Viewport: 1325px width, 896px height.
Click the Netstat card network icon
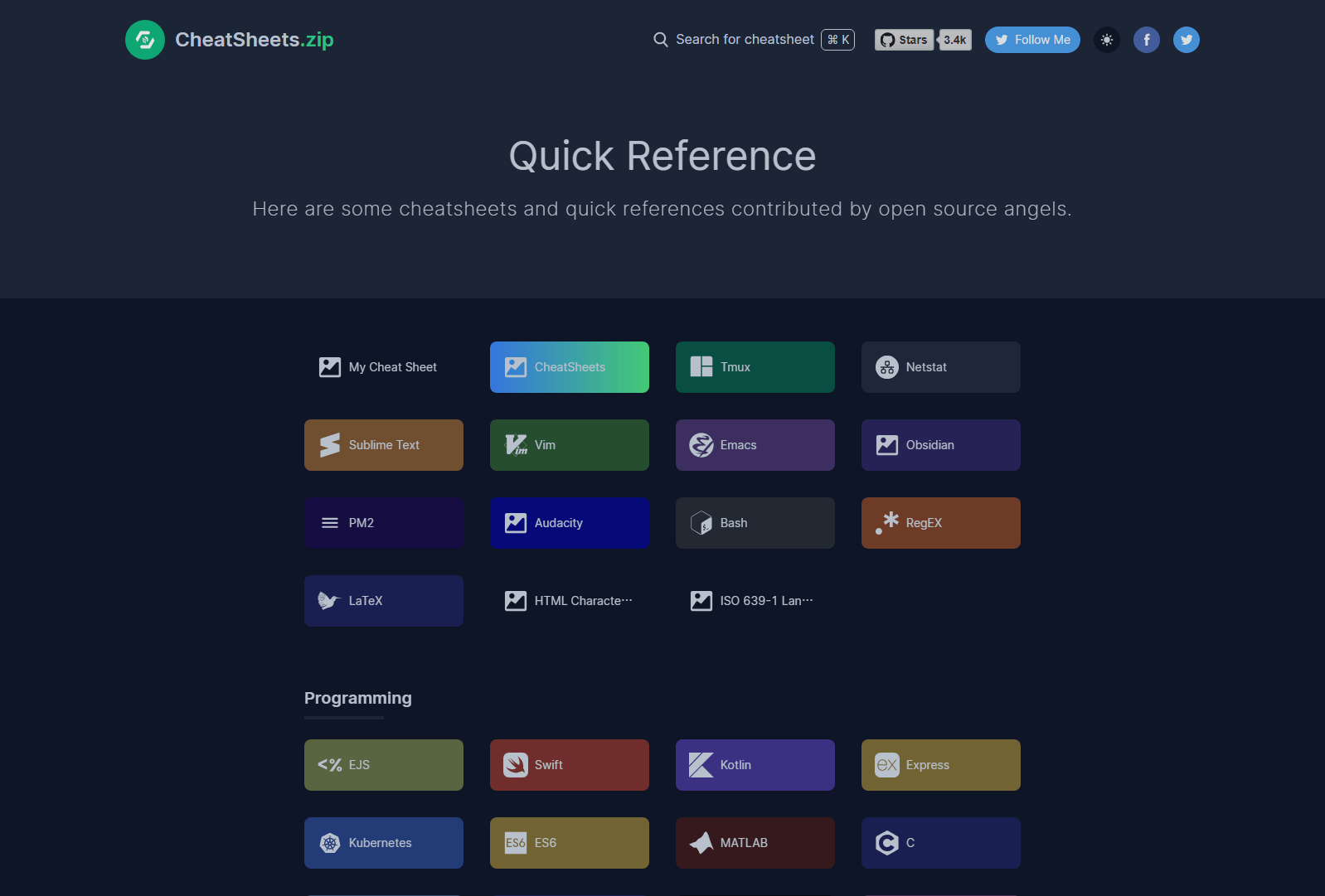pos(887,367)
